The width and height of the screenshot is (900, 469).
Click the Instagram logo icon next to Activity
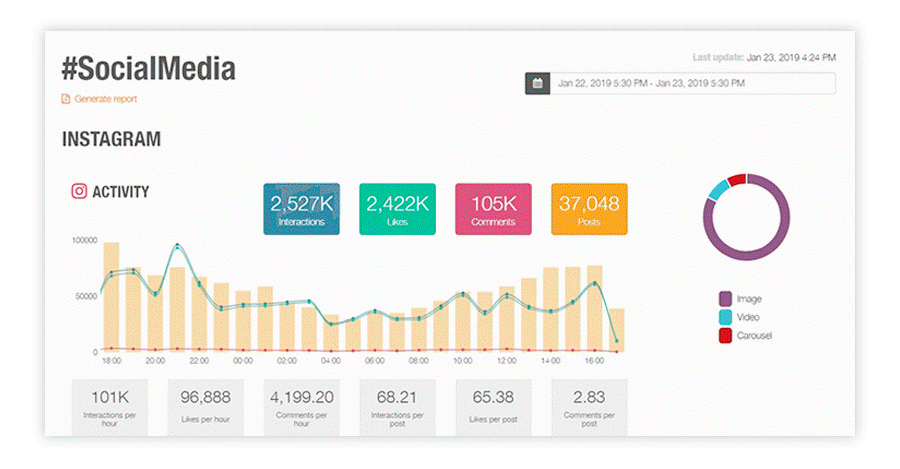78,192
